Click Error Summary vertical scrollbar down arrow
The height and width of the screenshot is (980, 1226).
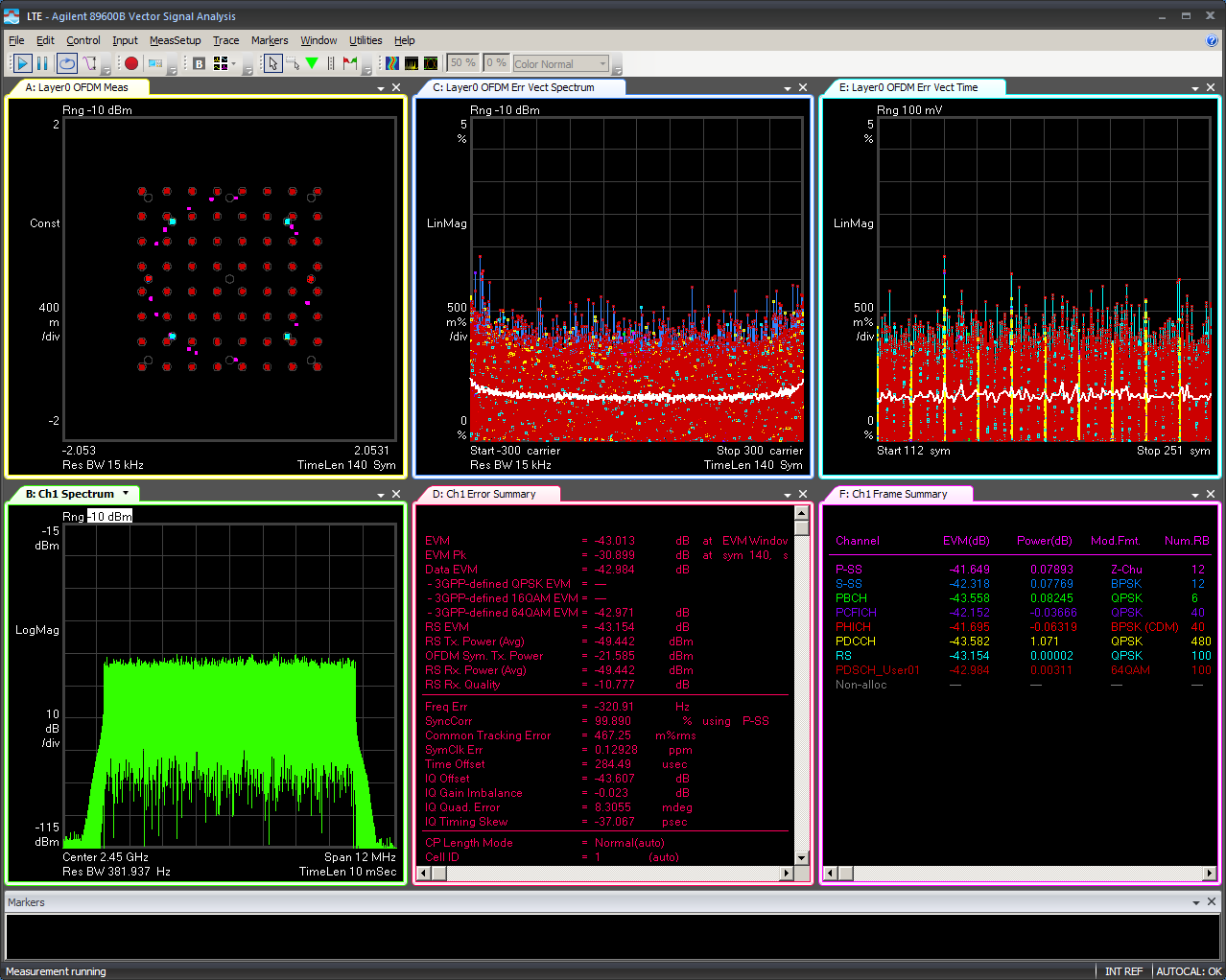click(802, 857)
